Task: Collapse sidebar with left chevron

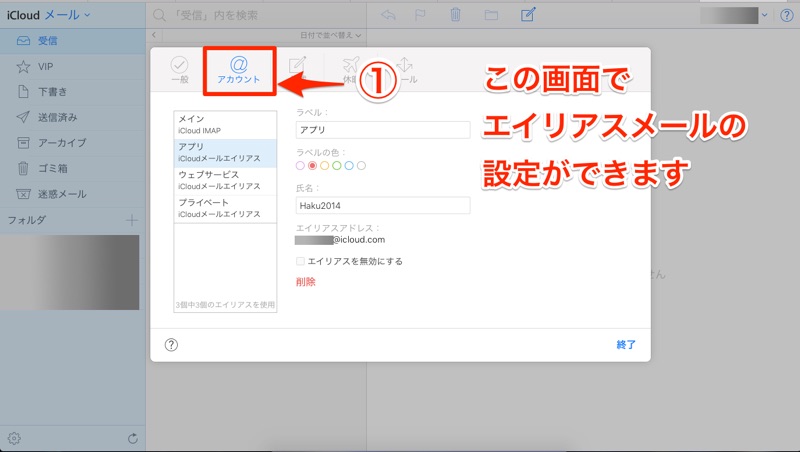Action: 154,35
